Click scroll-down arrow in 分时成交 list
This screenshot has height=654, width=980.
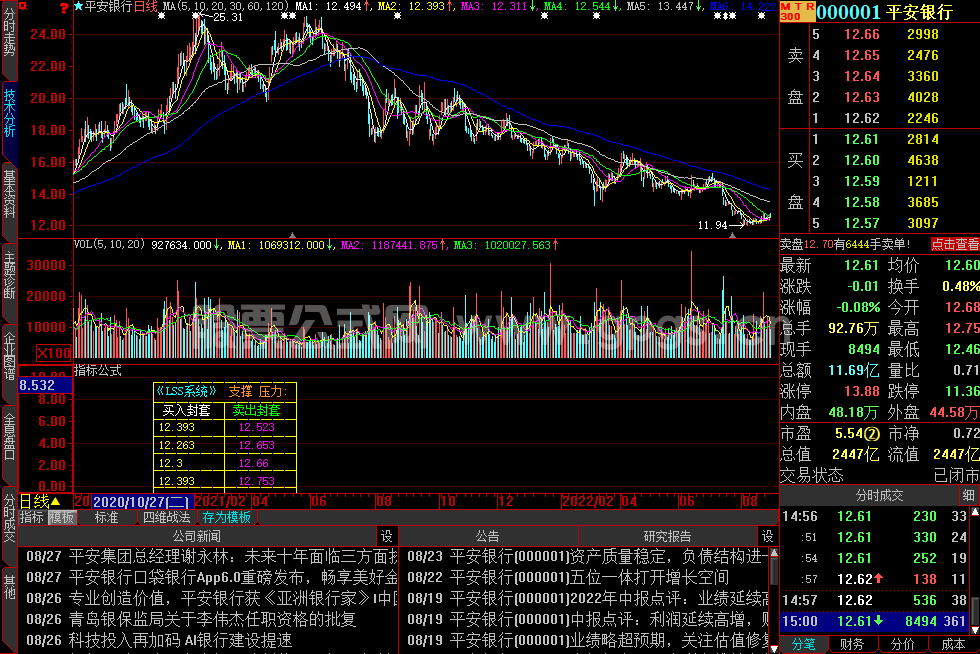[974, 630]
